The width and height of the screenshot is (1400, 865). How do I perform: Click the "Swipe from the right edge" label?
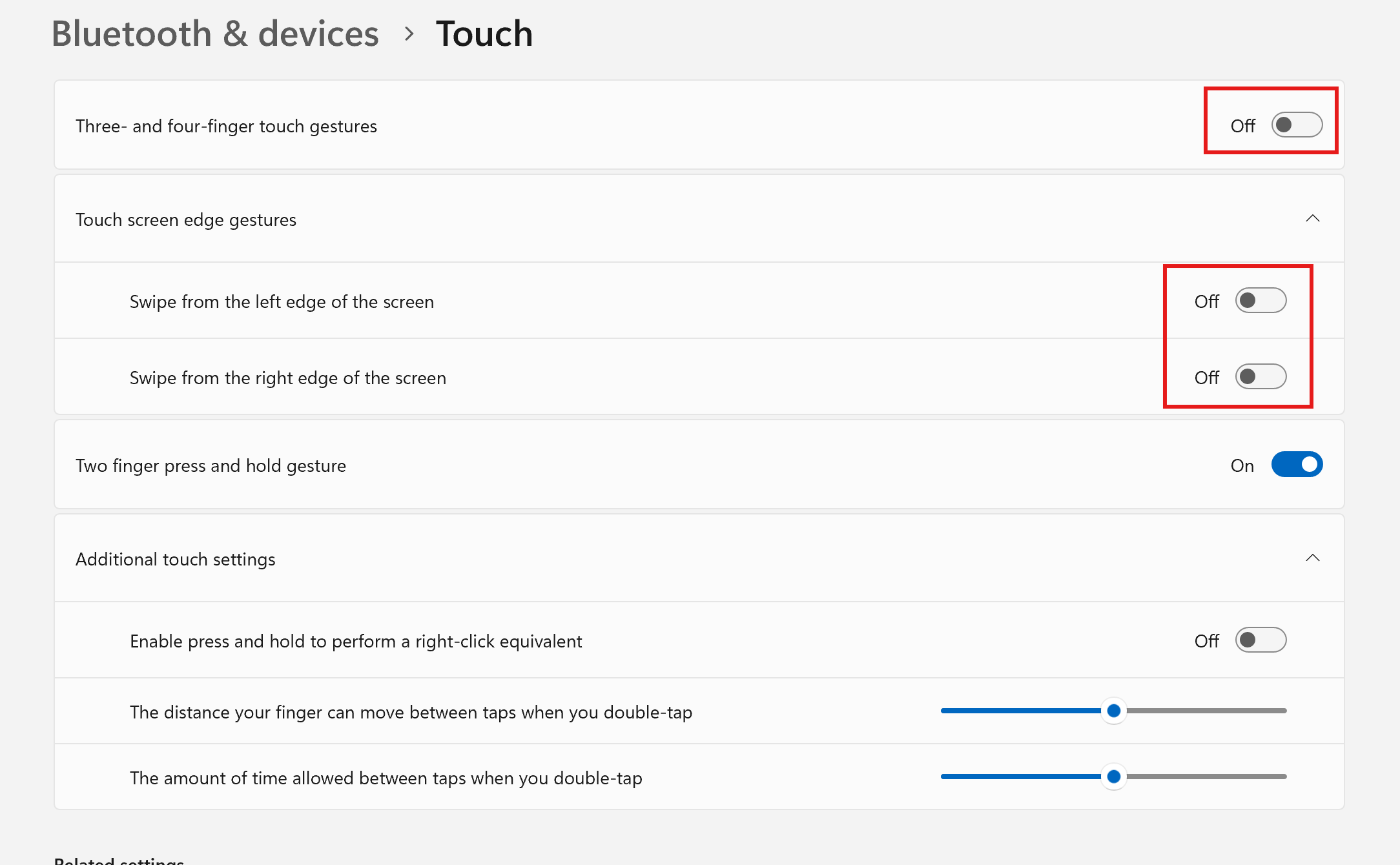pos(288,378)
